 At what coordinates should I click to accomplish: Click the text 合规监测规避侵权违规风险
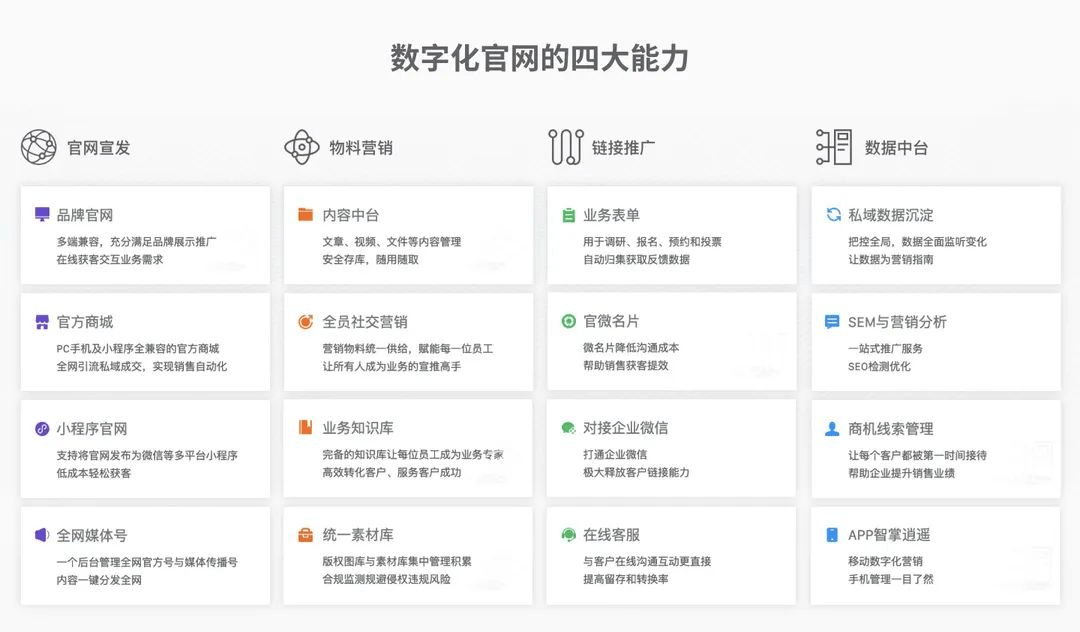click(386, 579)
